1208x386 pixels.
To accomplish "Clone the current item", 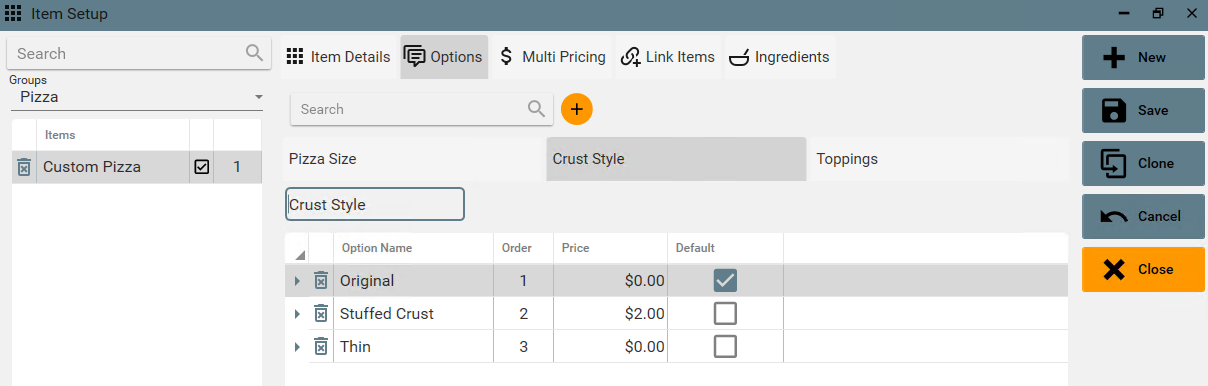I will coord(1143,163).
